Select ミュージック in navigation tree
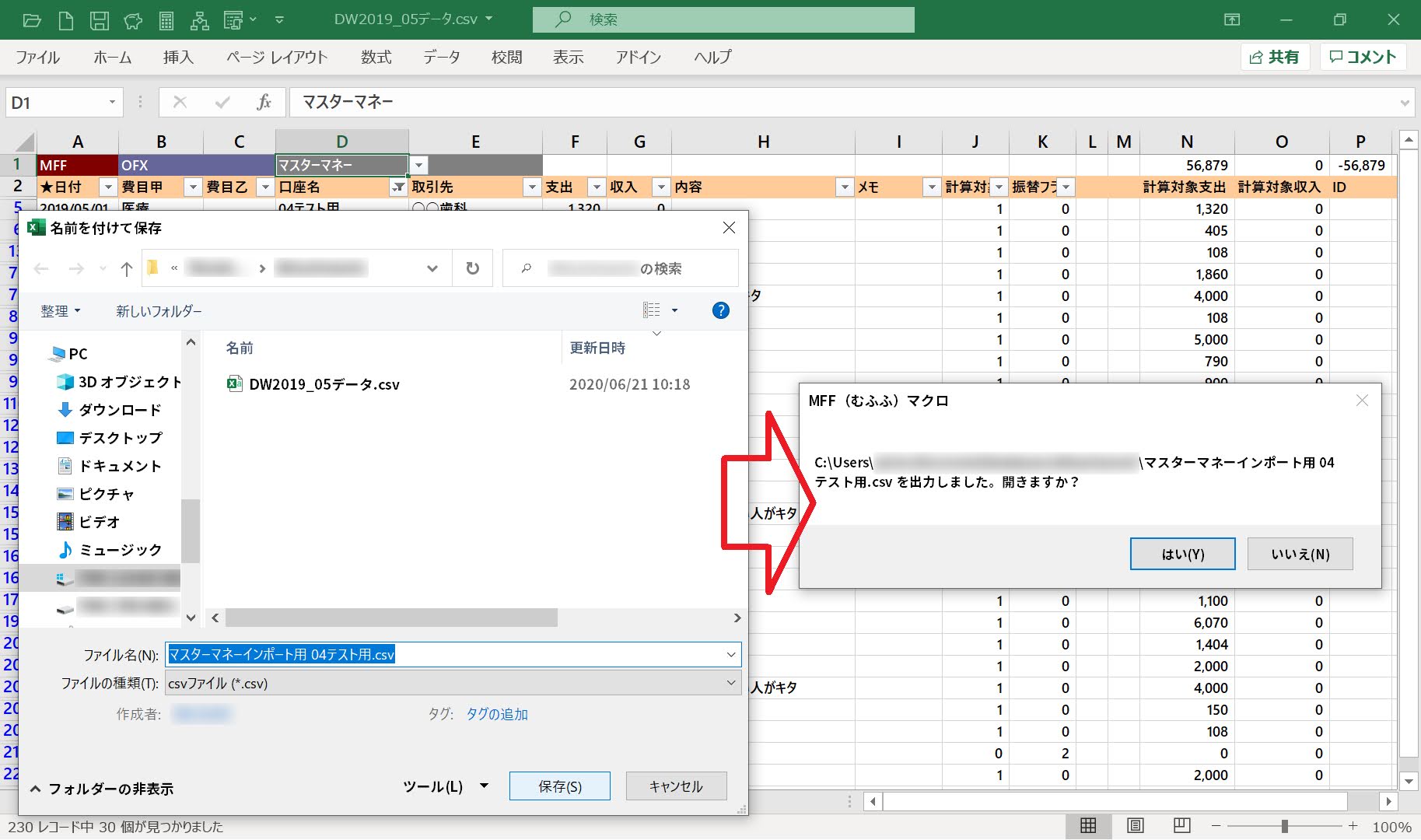This screenshot has height=840, width=1421. pos(109,550)
